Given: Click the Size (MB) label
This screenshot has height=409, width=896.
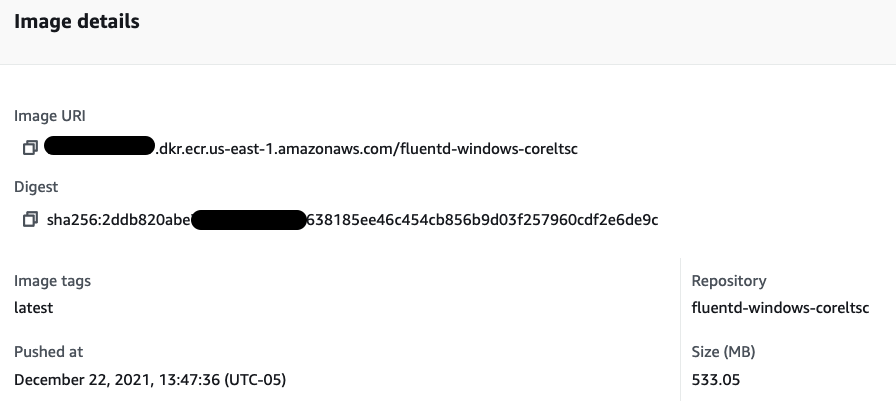Looking at the screenshot, I should click(x=723, y=352).
